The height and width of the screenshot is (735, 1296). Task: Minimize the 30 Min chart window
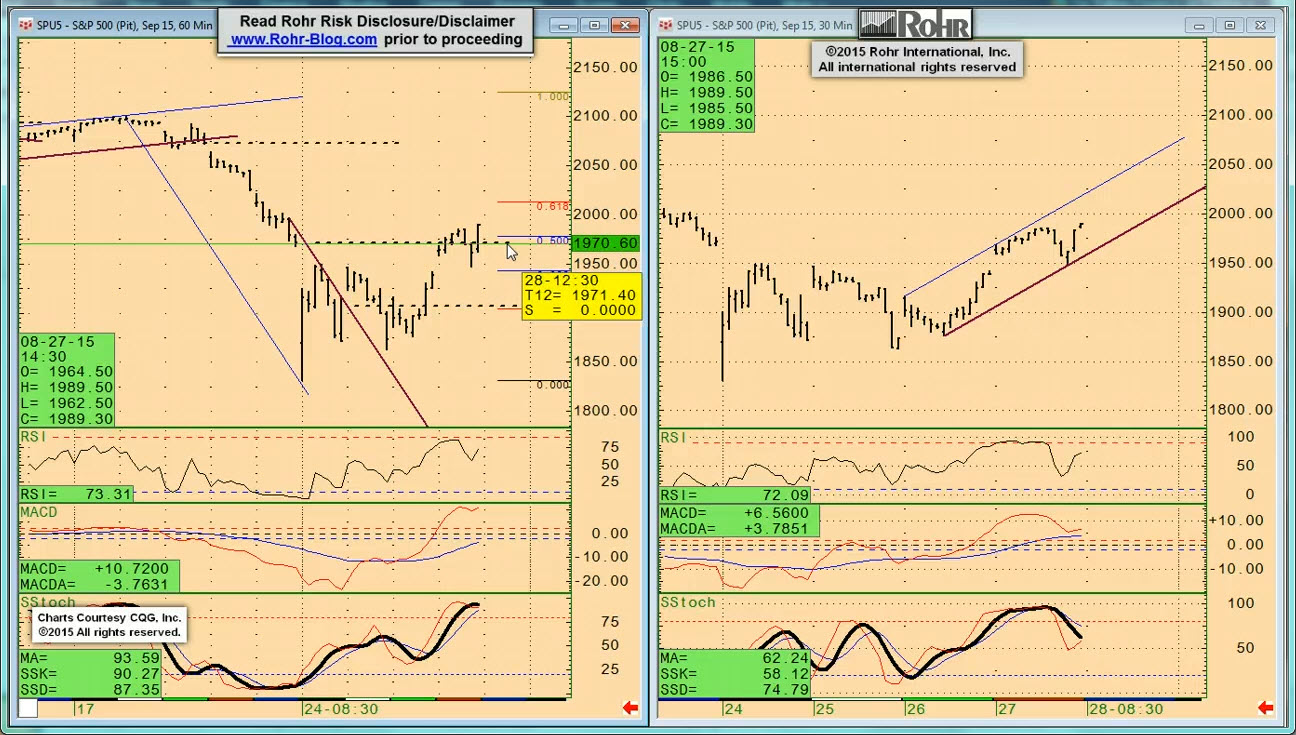[x=1200, y=25]
